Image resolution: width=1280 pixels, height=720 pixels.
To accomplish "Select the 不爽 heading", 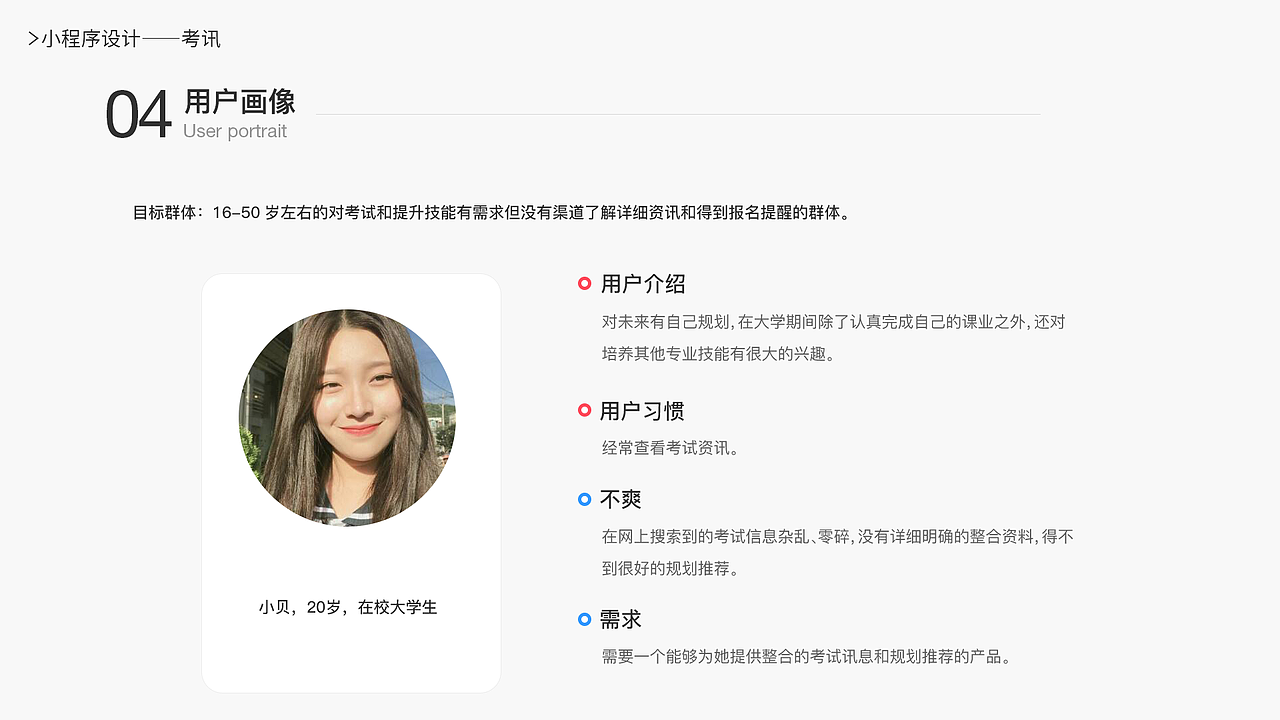I will 621,499.
